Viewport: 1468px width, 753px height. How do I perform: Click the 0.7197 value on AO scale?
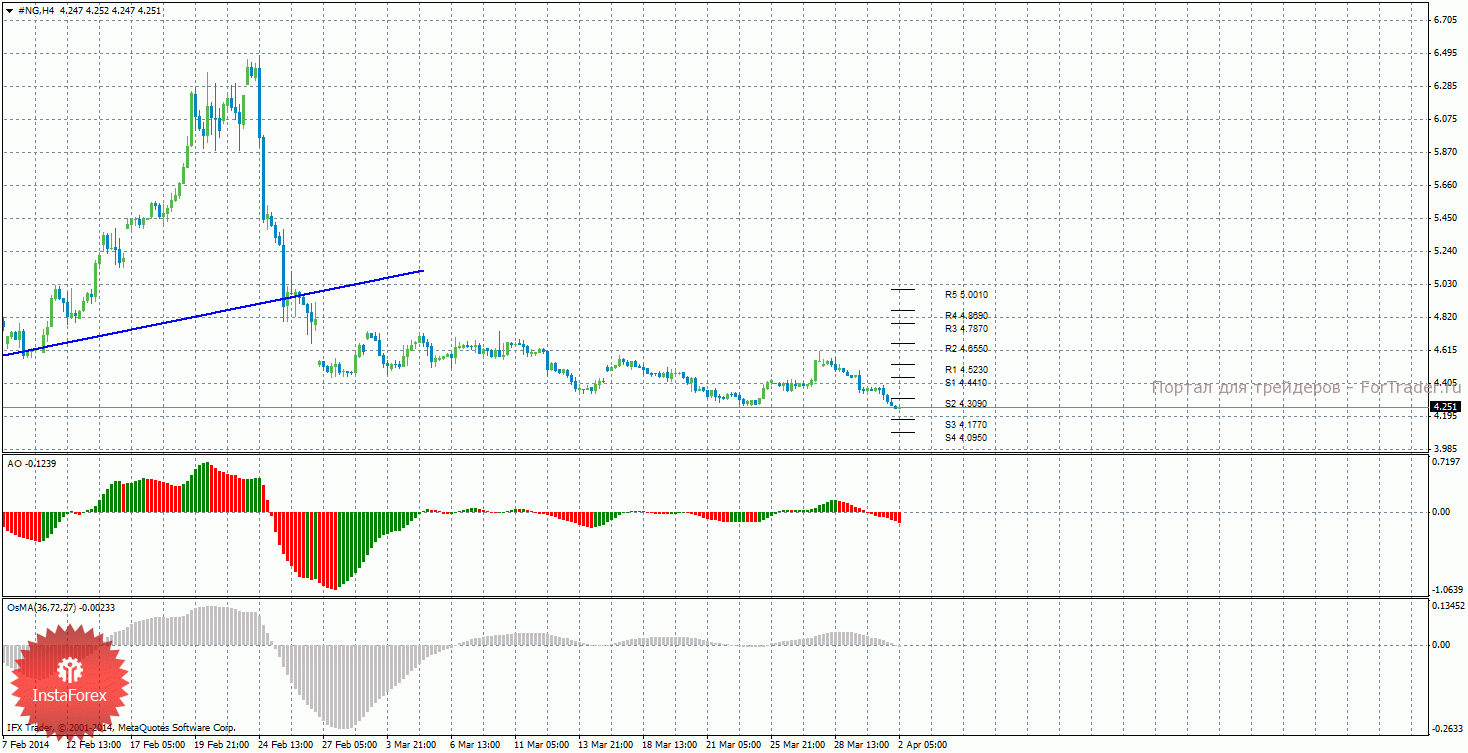pyautogui.click(x=1447, y=462)
